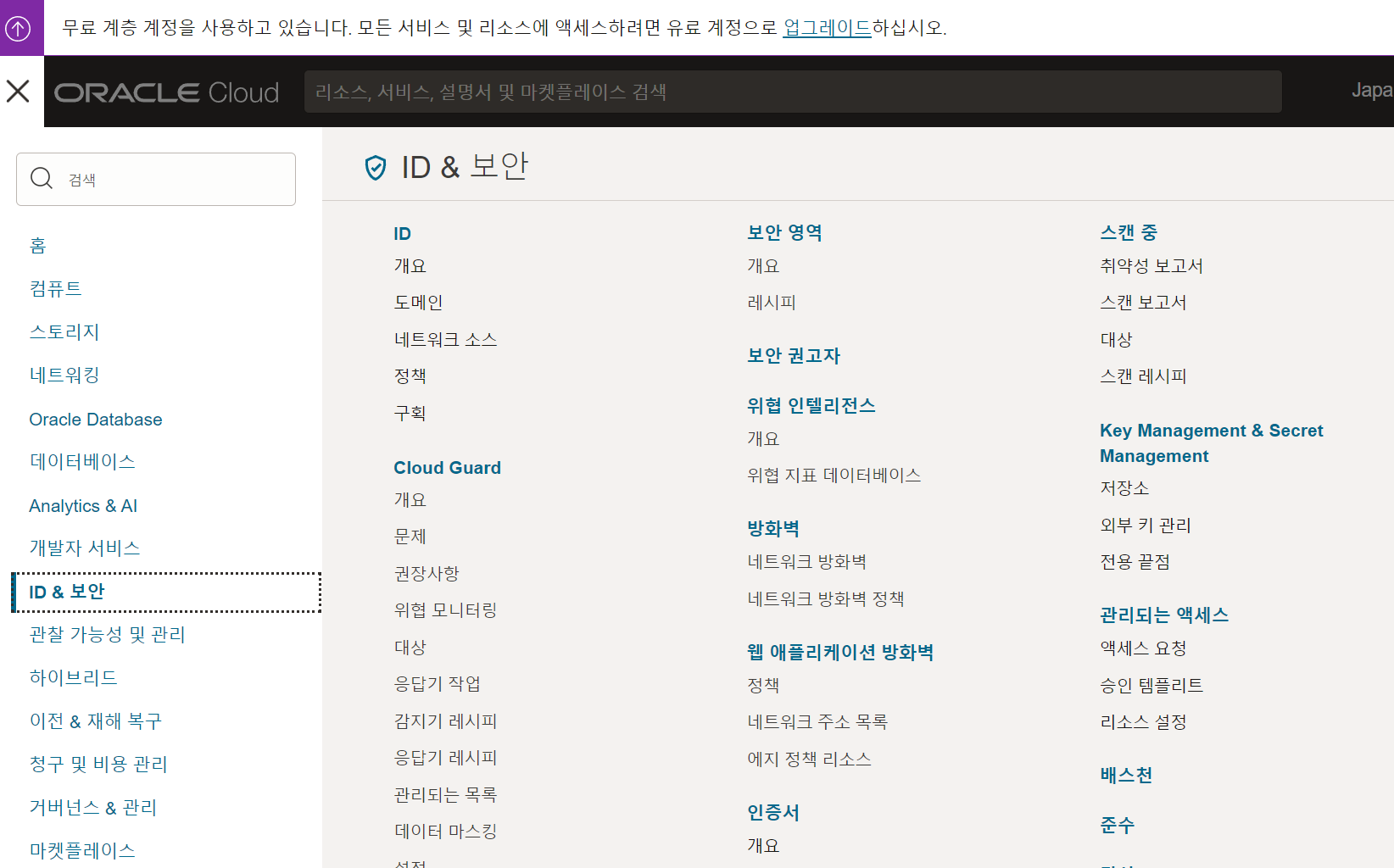Open the 배스천 link
Viewport: 1394px width, 868px height.
[x=1126, y=776]
